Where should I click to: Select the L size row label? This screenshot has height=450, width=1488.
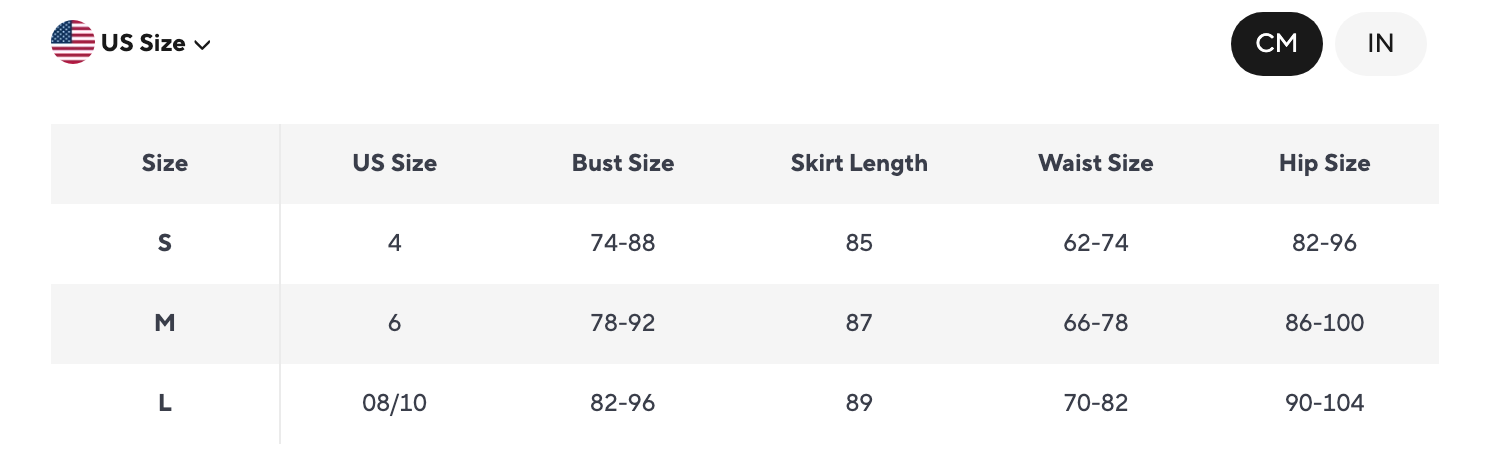point(165,403)
